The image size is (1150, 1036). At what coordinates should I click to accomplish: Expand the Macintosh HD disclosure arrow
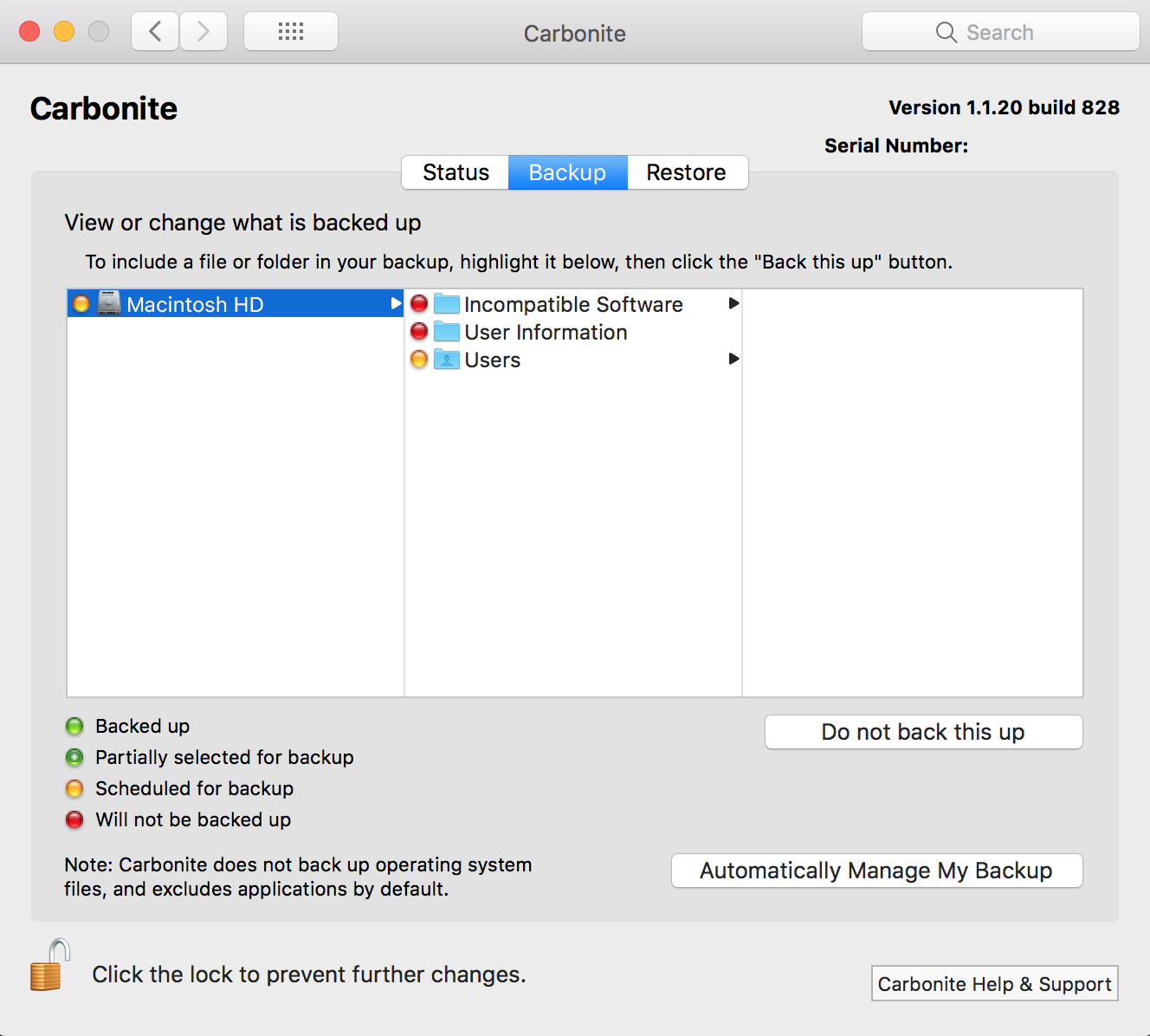[x=396, y=303]
